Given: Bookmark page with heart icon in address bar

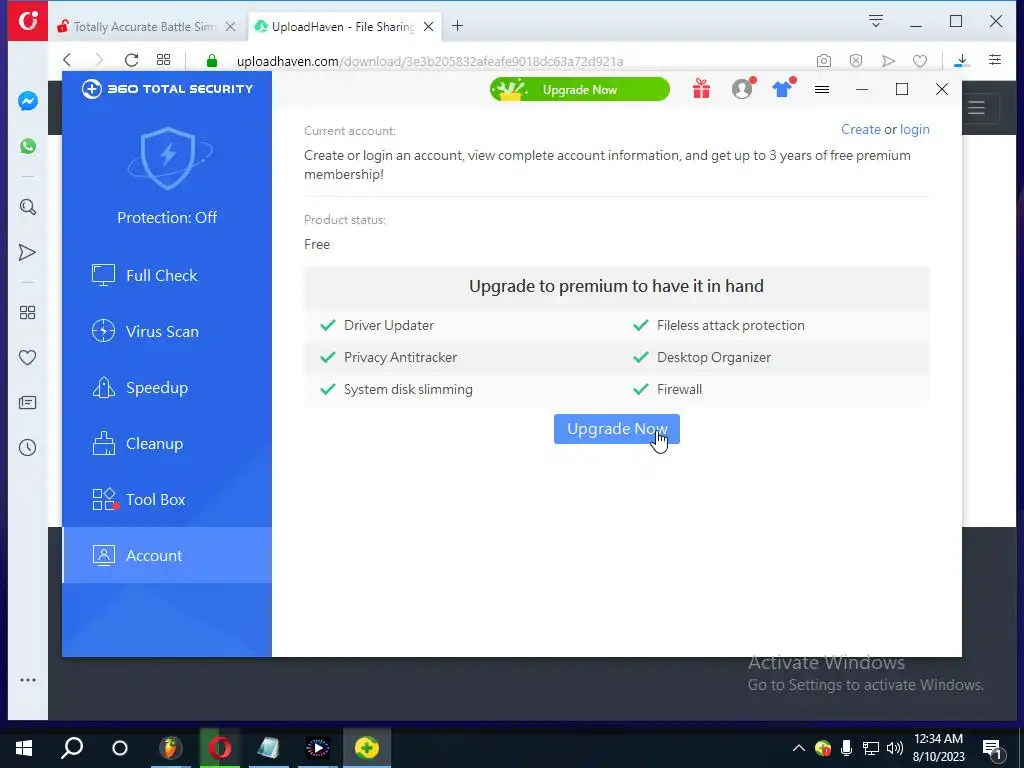Looking at the screenshot, I should 920,61.
